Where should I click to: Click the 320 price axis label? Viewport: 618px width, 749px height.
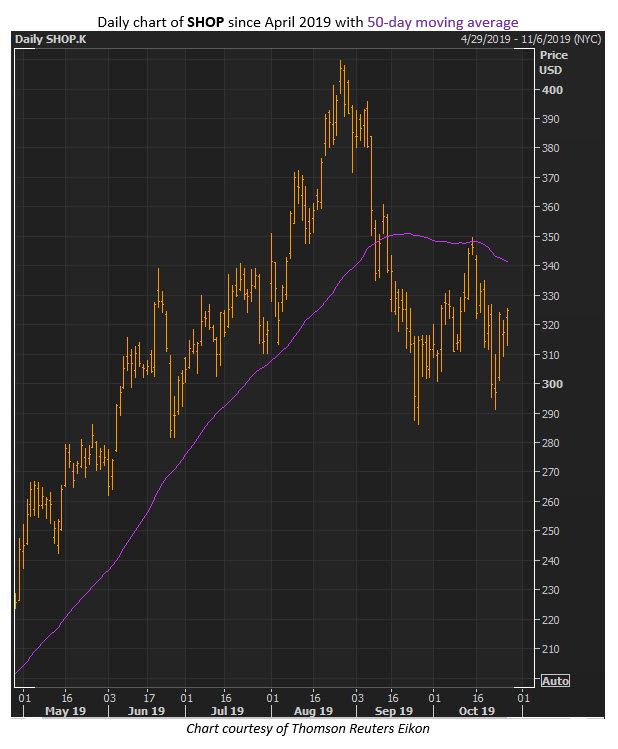(550, 325)
